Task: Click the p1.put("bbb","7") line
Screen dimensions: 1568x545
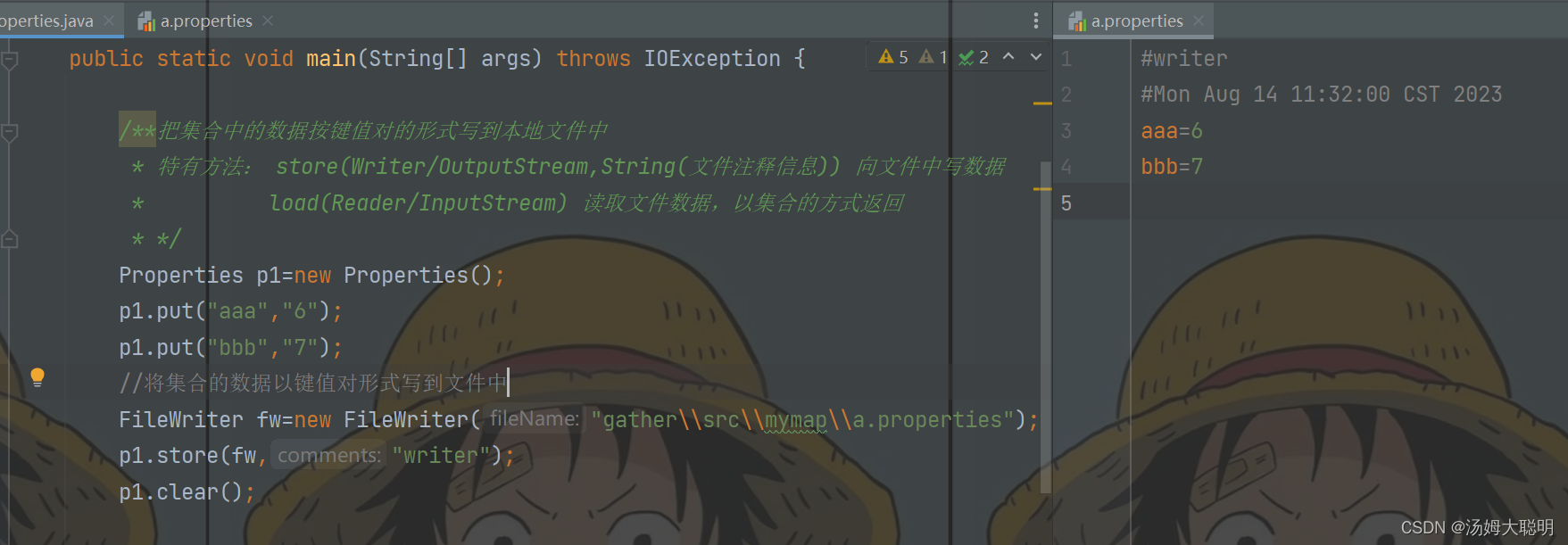Action: point(231,348)
